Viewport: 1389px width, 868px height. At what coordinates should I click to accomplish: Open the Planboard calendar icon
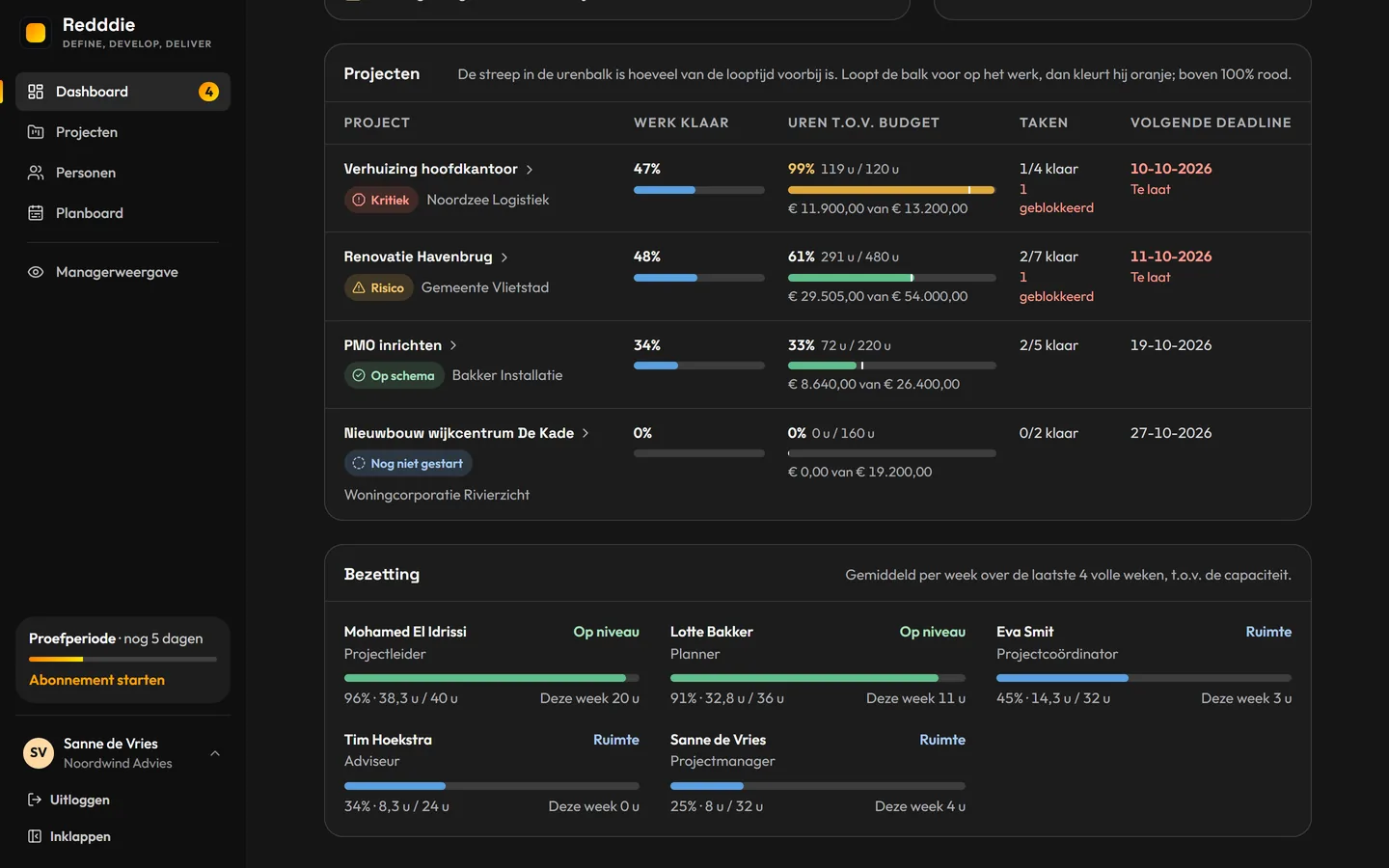[36, 213]
